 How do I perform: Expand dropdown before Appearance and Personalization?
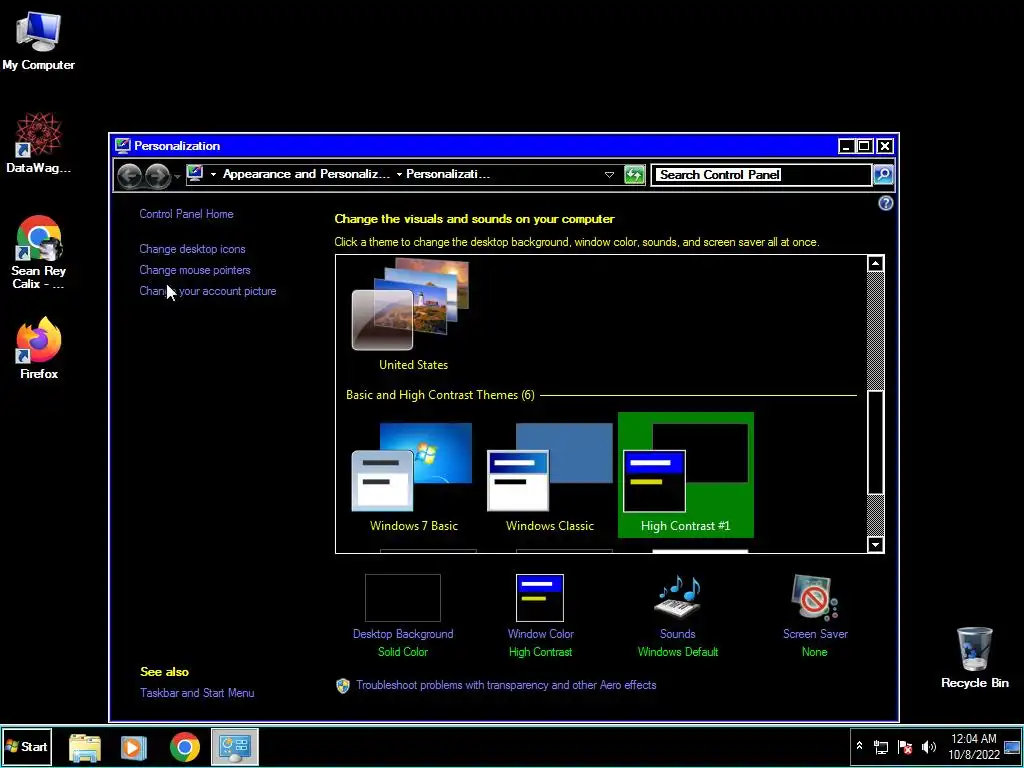213,174
